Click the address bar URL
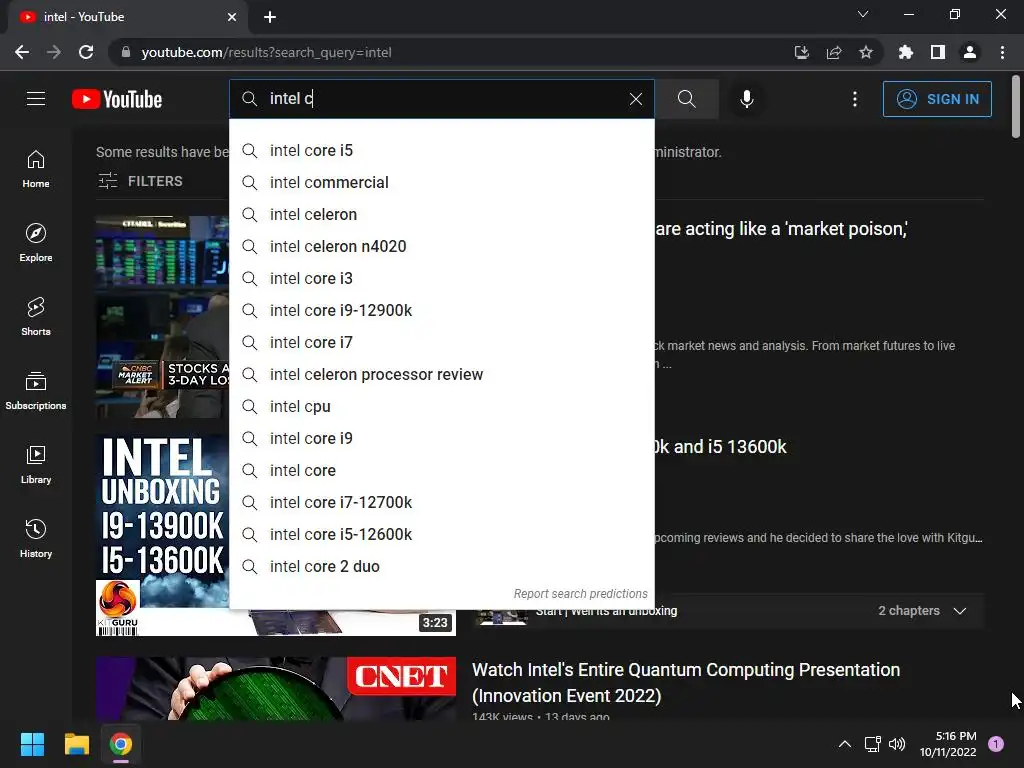The height and width of the screenshot is (768, 1024). click(266, 52)
